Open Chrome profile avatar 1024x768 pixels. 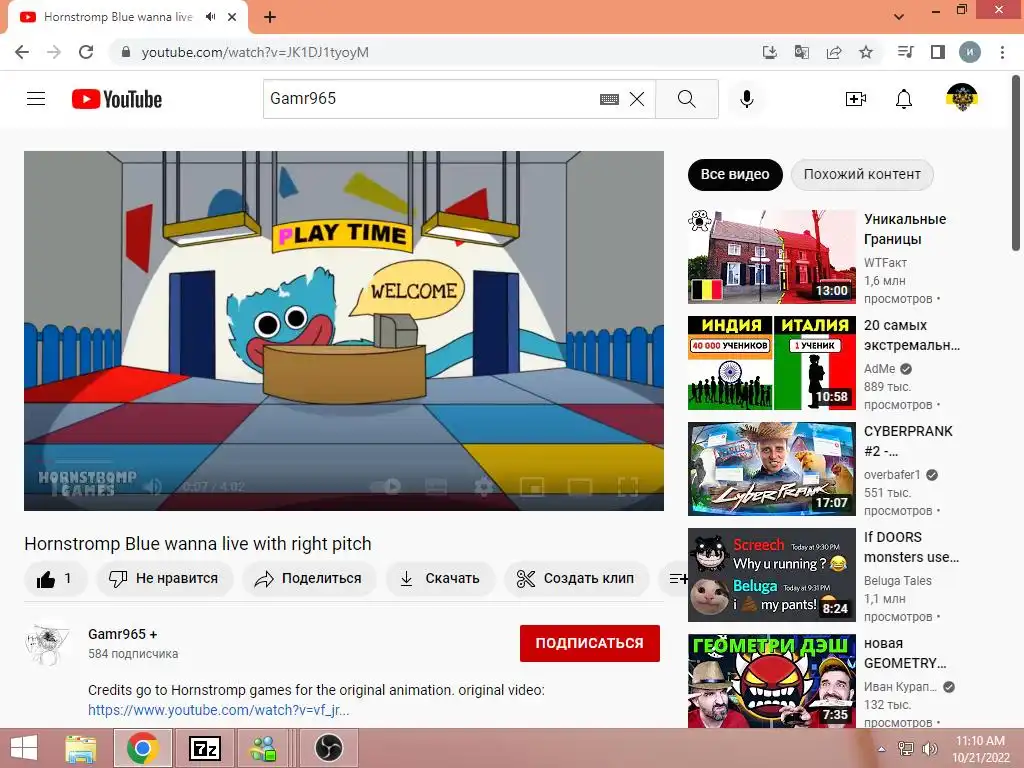coord(970,52)
